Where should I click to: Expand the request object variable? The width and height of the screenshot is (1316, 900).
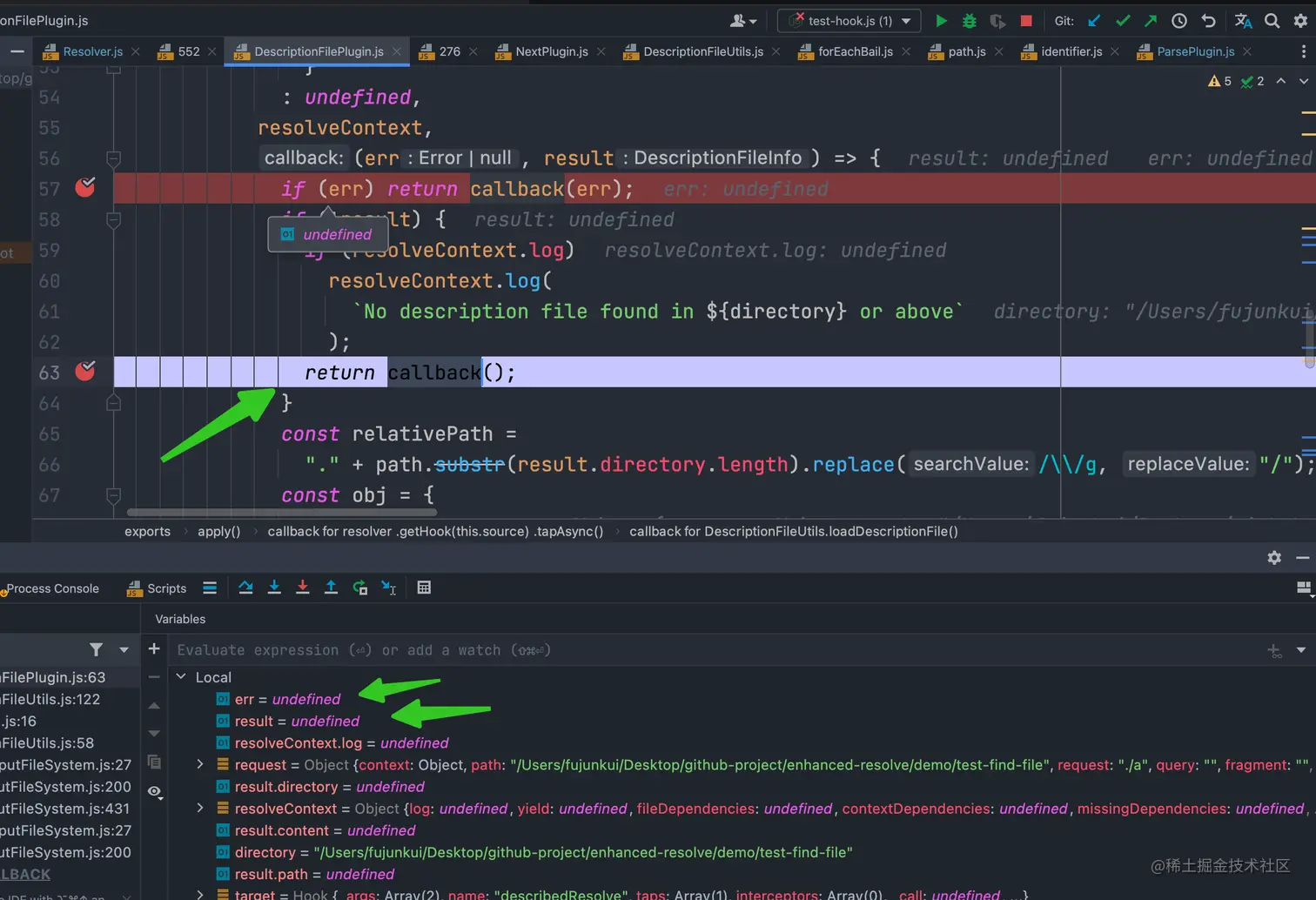pyautogui.click(x=200, y=765)
